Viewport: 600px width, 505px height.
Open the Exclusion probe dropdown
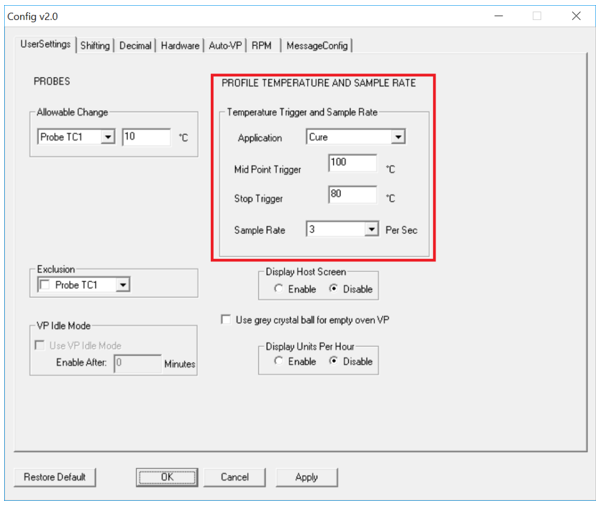tap(123, 285)
